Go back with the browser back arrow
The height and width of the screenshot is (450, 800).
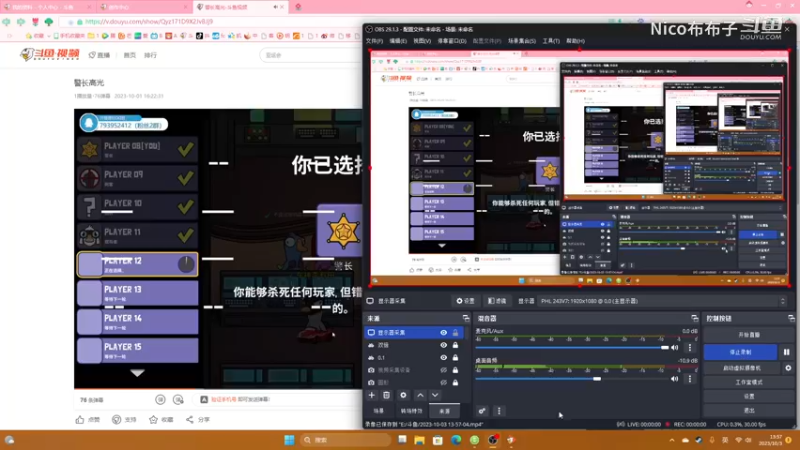pos(7,22)
